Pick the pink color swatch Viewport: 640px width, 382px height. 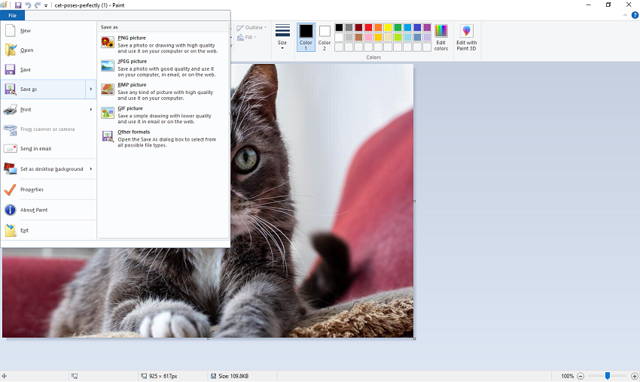(x=369, y=37)
